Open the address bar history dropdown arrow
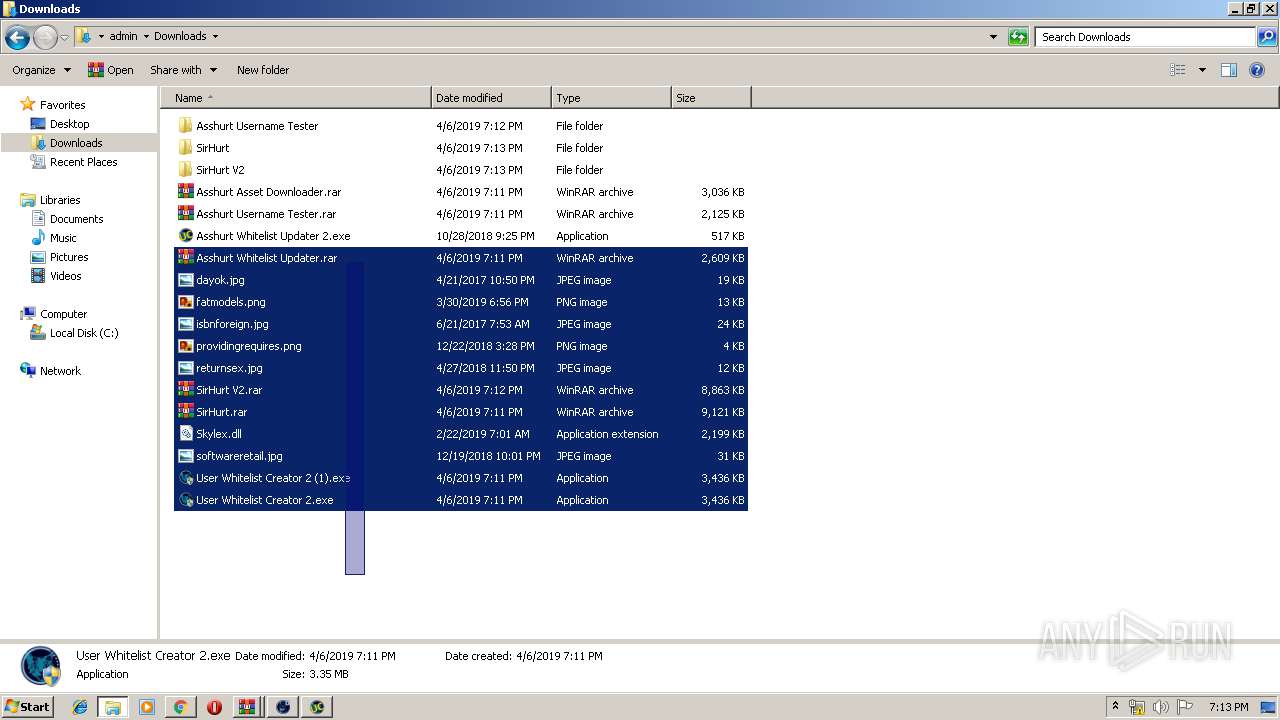Screen dimensions: 1280x720 [x=993, y=37]
